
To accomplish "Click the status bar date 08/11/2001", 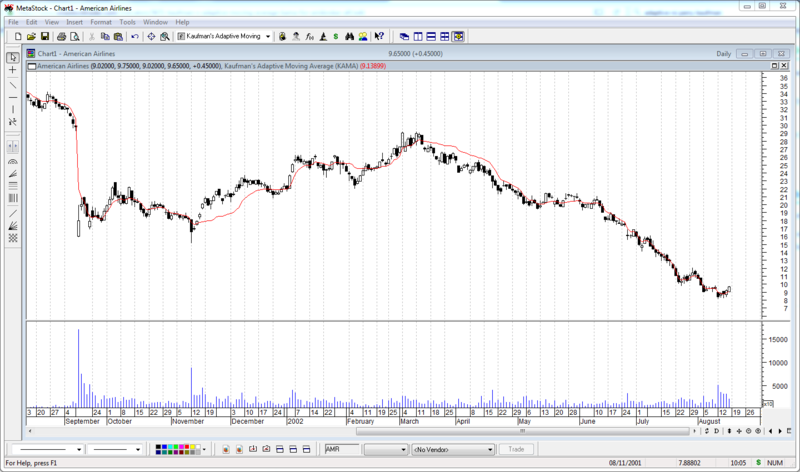I will coord(625,463).
